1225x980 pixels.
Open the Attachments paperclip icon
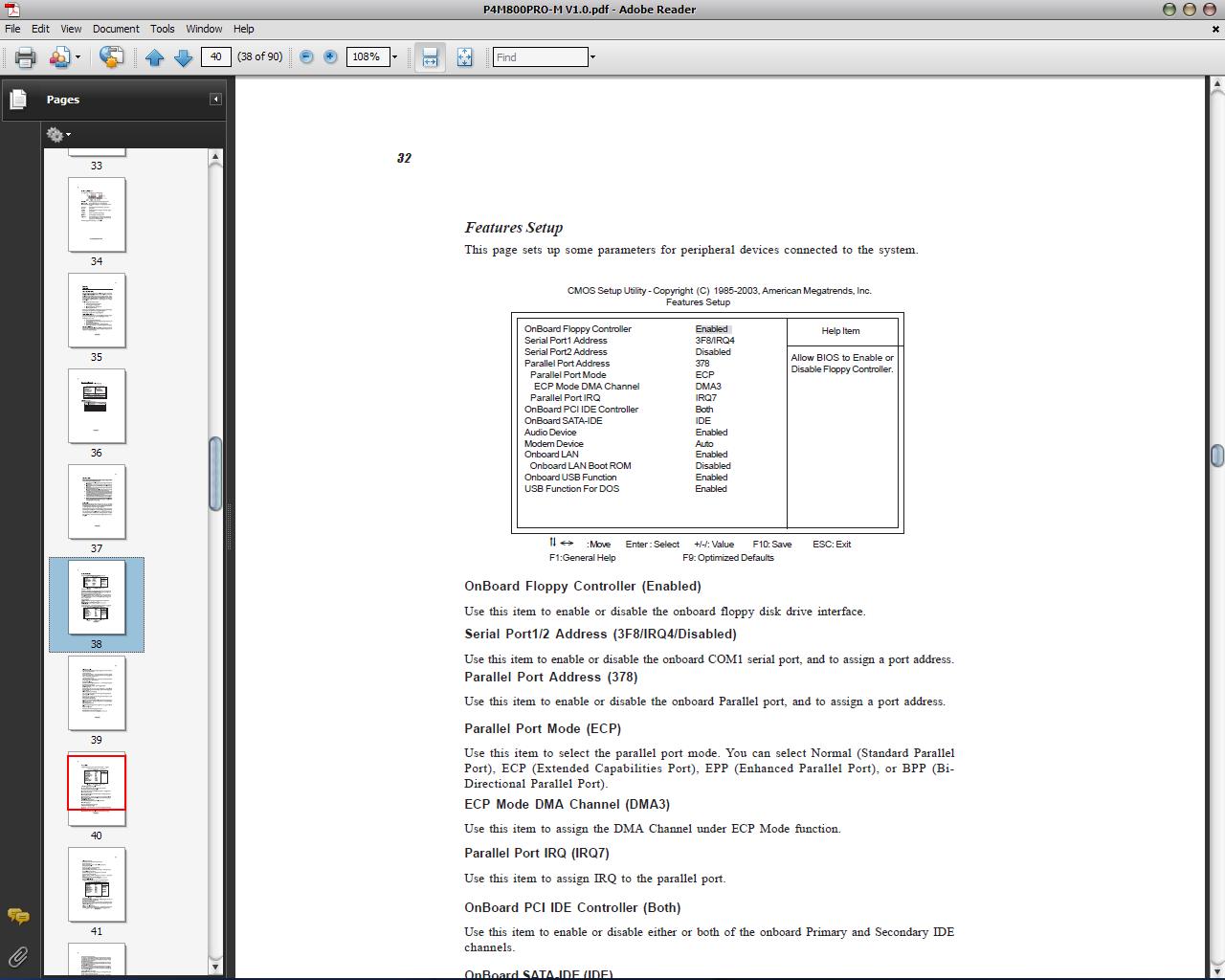(x=18, y=955)
